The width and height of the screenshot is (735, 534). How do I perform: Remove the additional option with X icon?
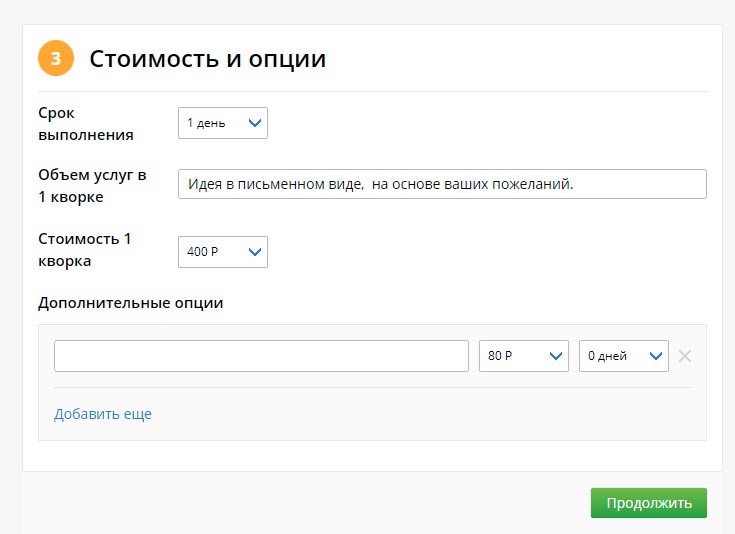click(x=685, y=356)
